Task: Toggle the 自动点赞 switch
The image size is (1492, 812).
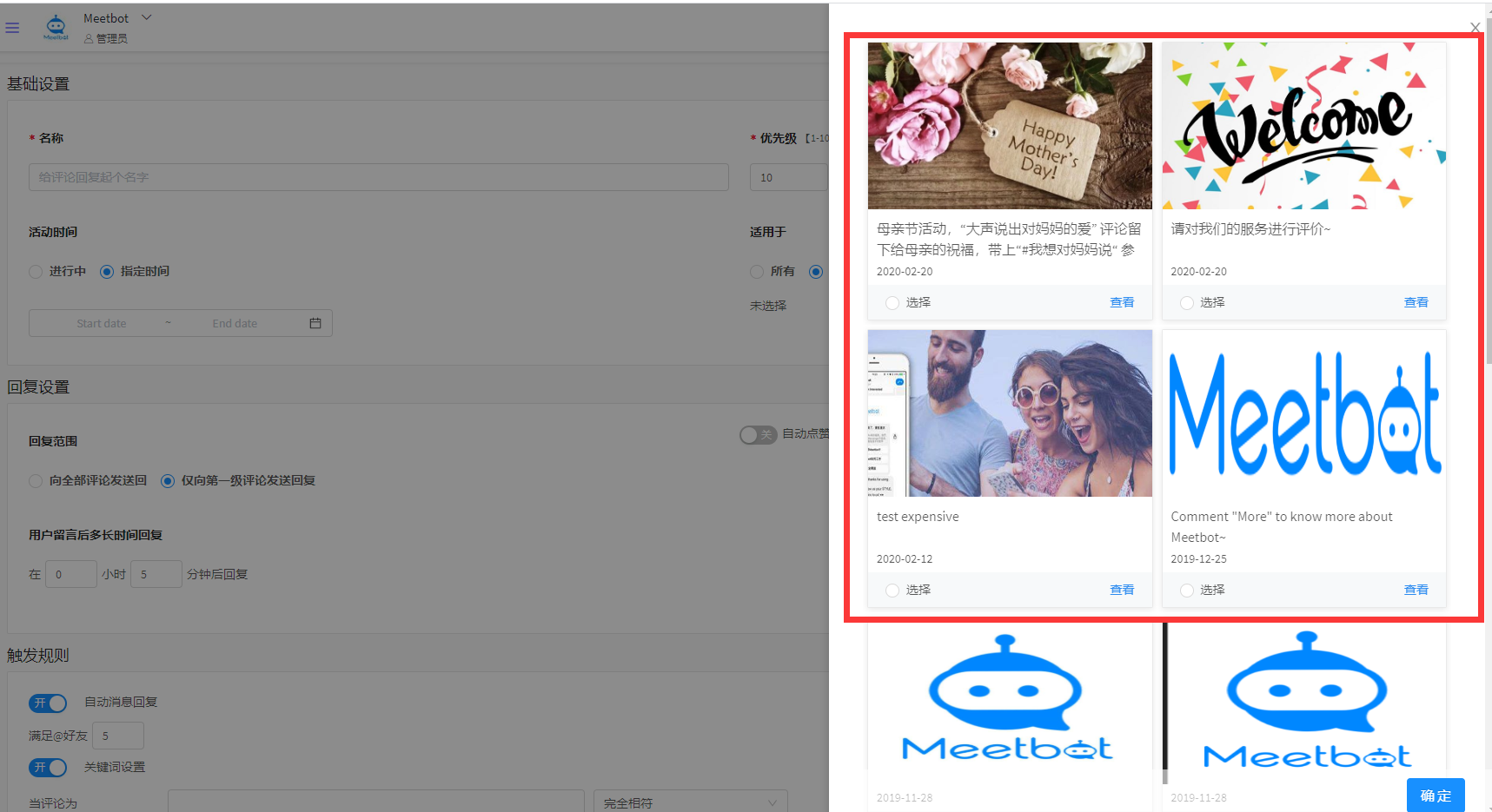Action: click(x=758, y=434)
